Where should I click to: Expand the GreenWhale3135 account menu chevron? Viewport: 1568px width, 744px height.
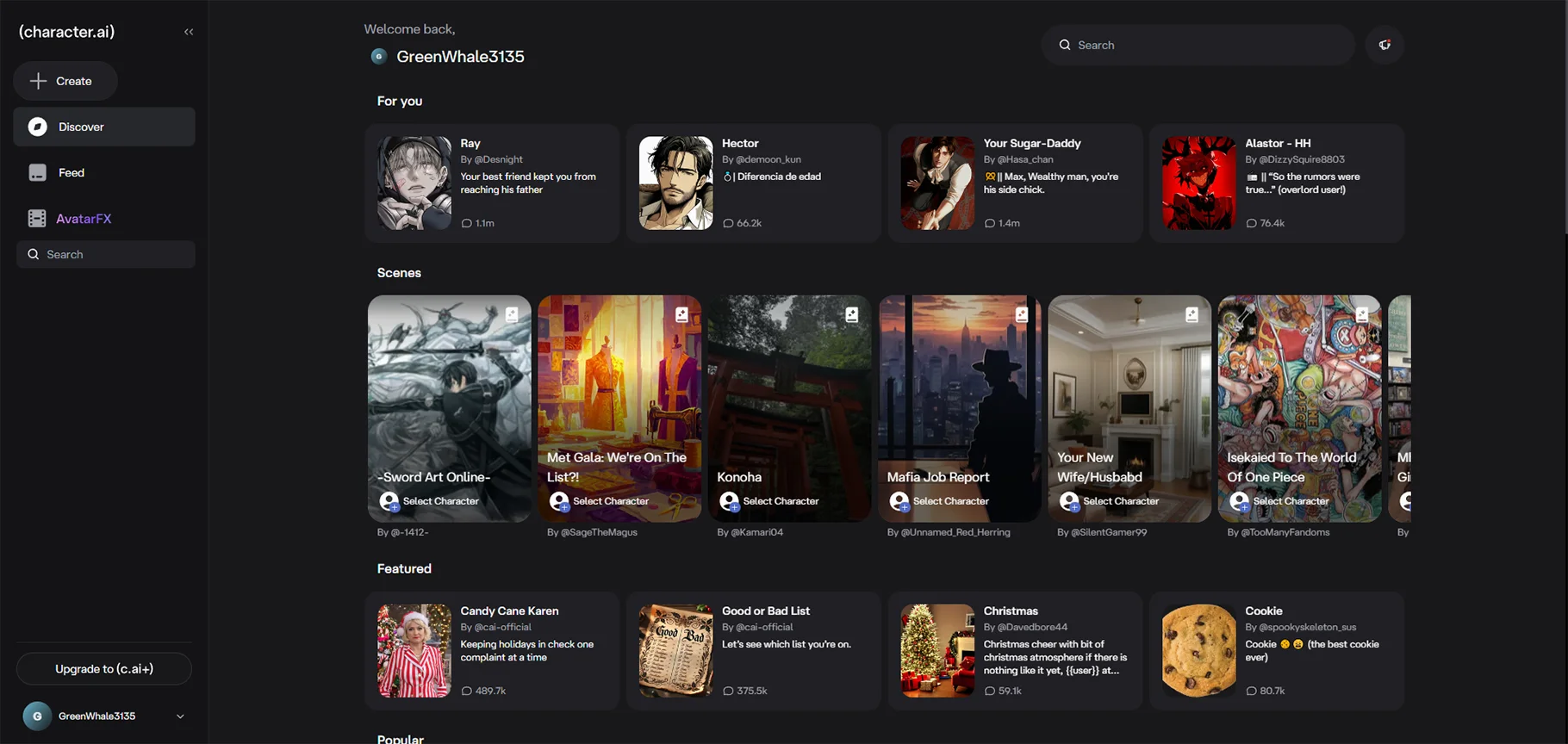click(x=180, y=716)
